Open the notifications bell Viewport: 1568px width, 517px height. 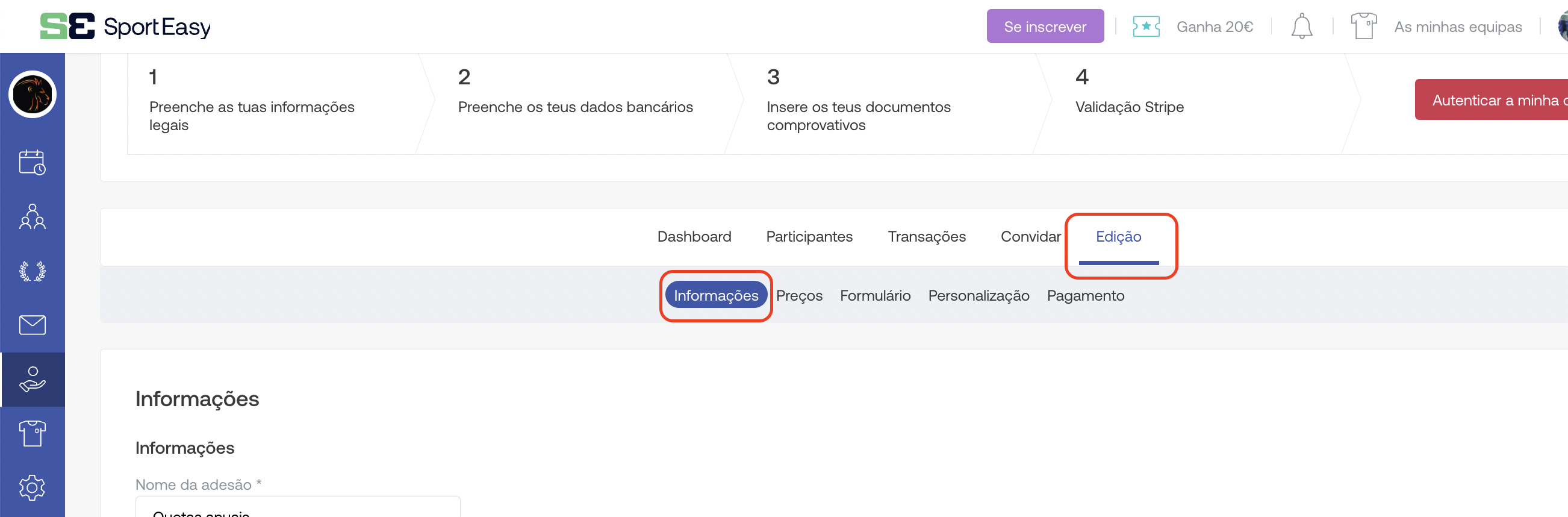coord(1301,27)
